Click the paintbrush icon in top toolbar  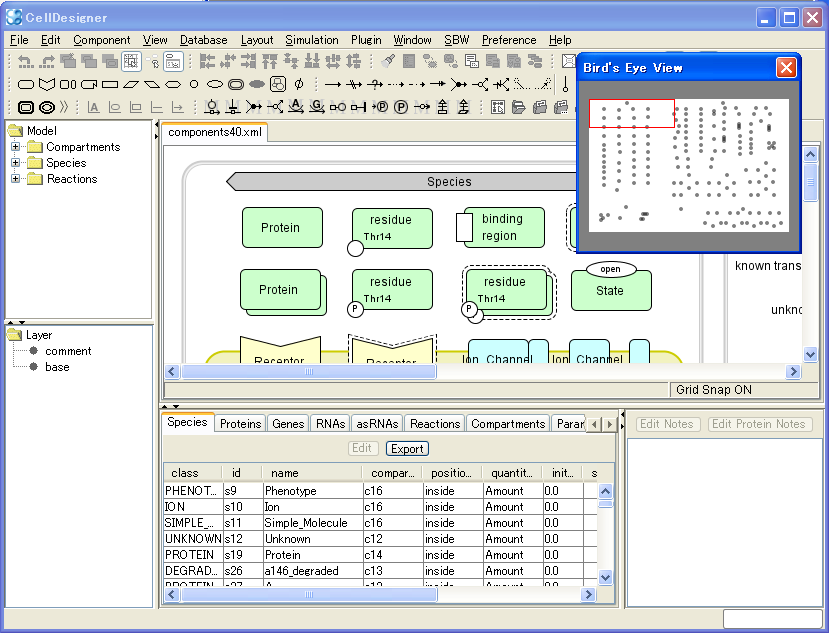click(x=389, y=61)
